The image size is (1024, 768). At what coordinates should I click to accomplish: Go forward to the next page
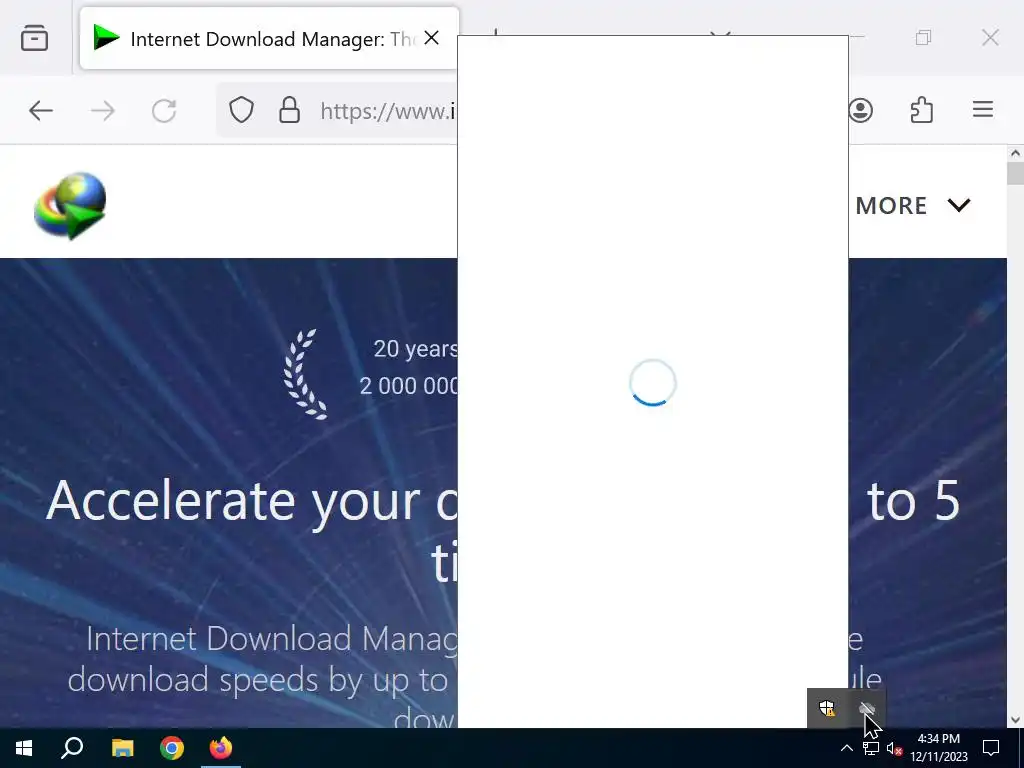[x=103, y=110]
